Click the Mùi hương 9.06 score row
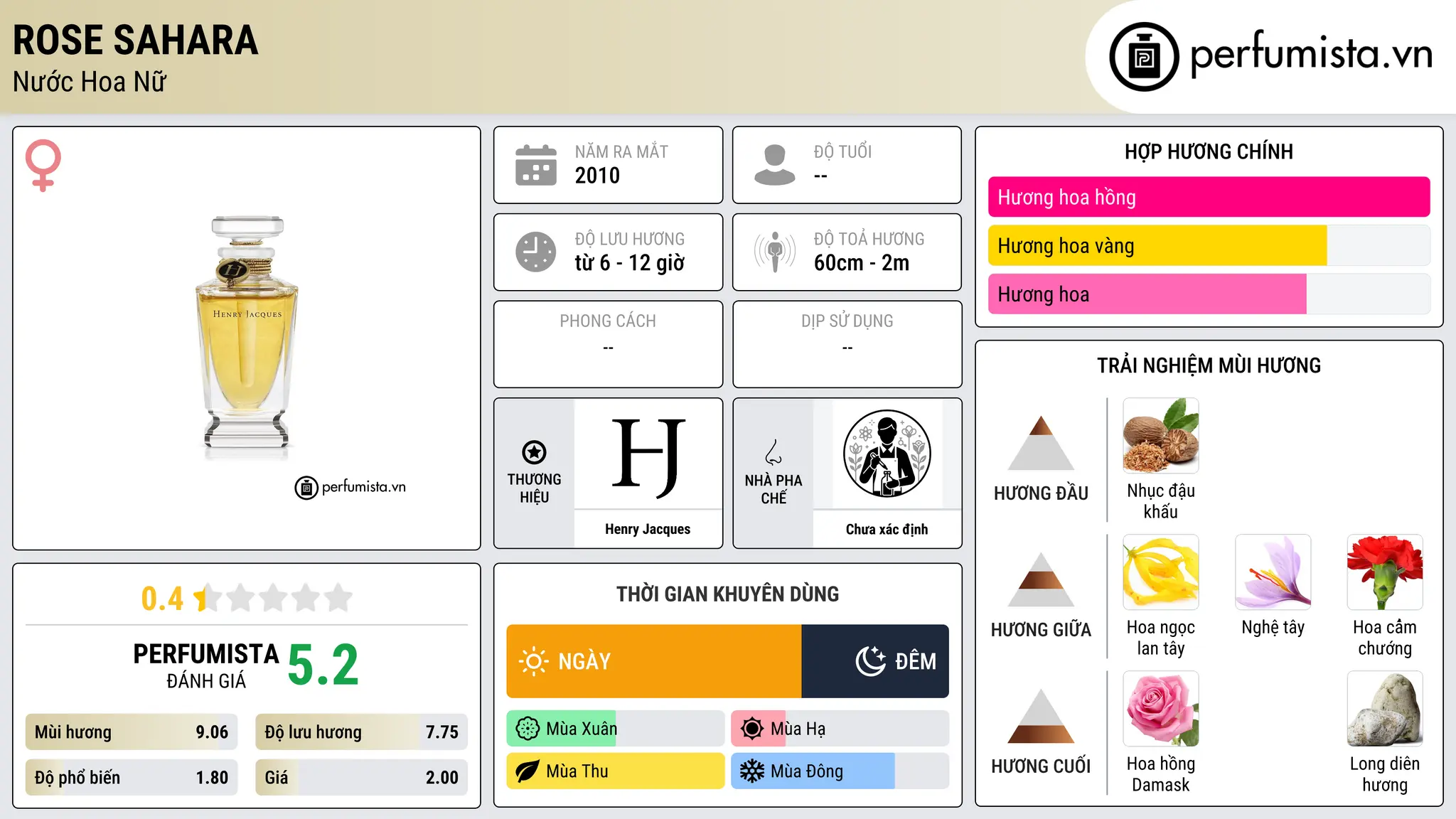 [x=132, y=732]
